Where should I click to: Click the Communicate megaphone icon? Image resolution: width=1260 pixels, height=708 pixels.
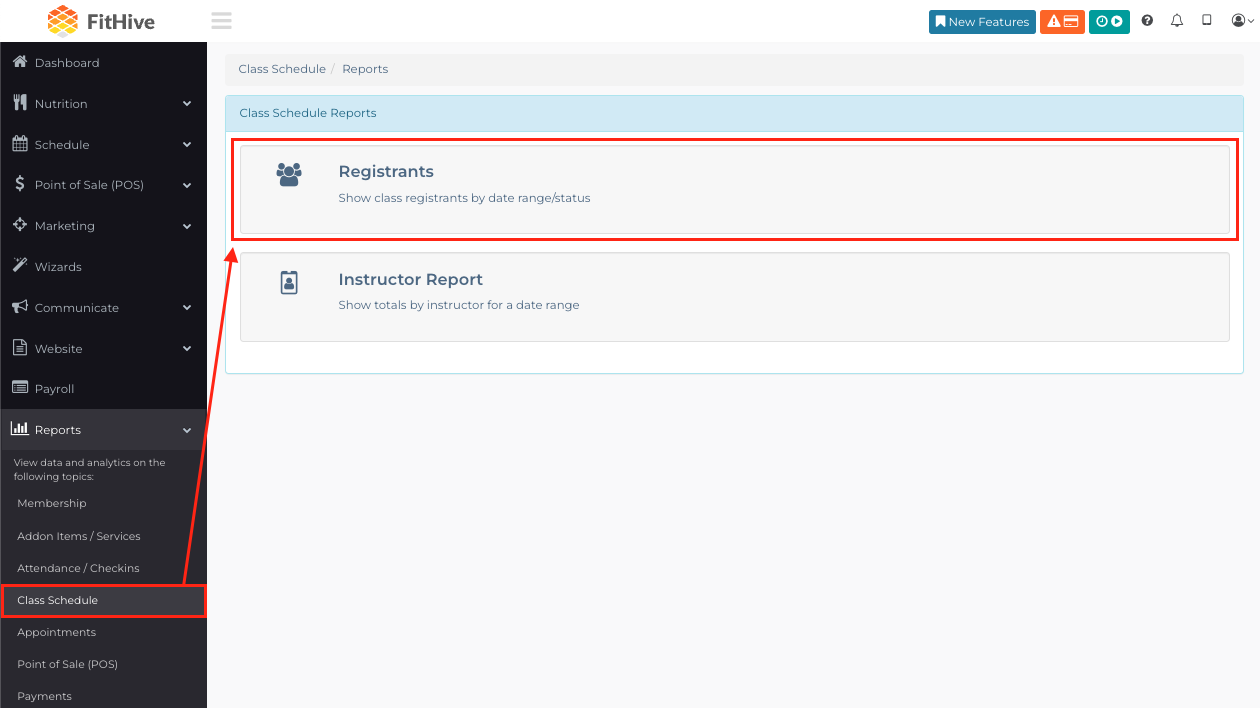(19, 307)
